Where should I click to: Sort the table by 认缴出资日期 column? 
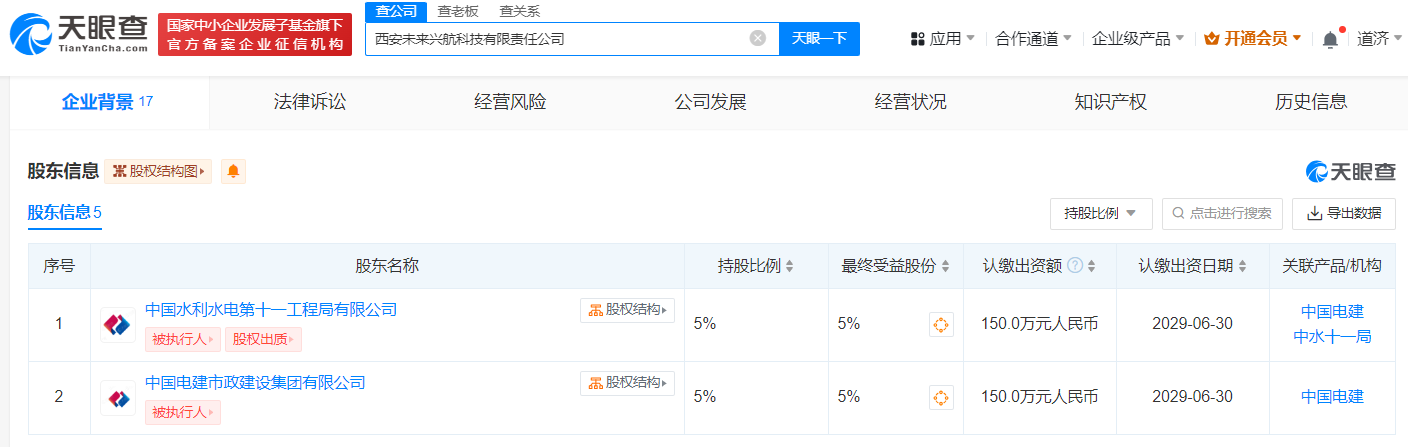click(x=1242, y=266)
